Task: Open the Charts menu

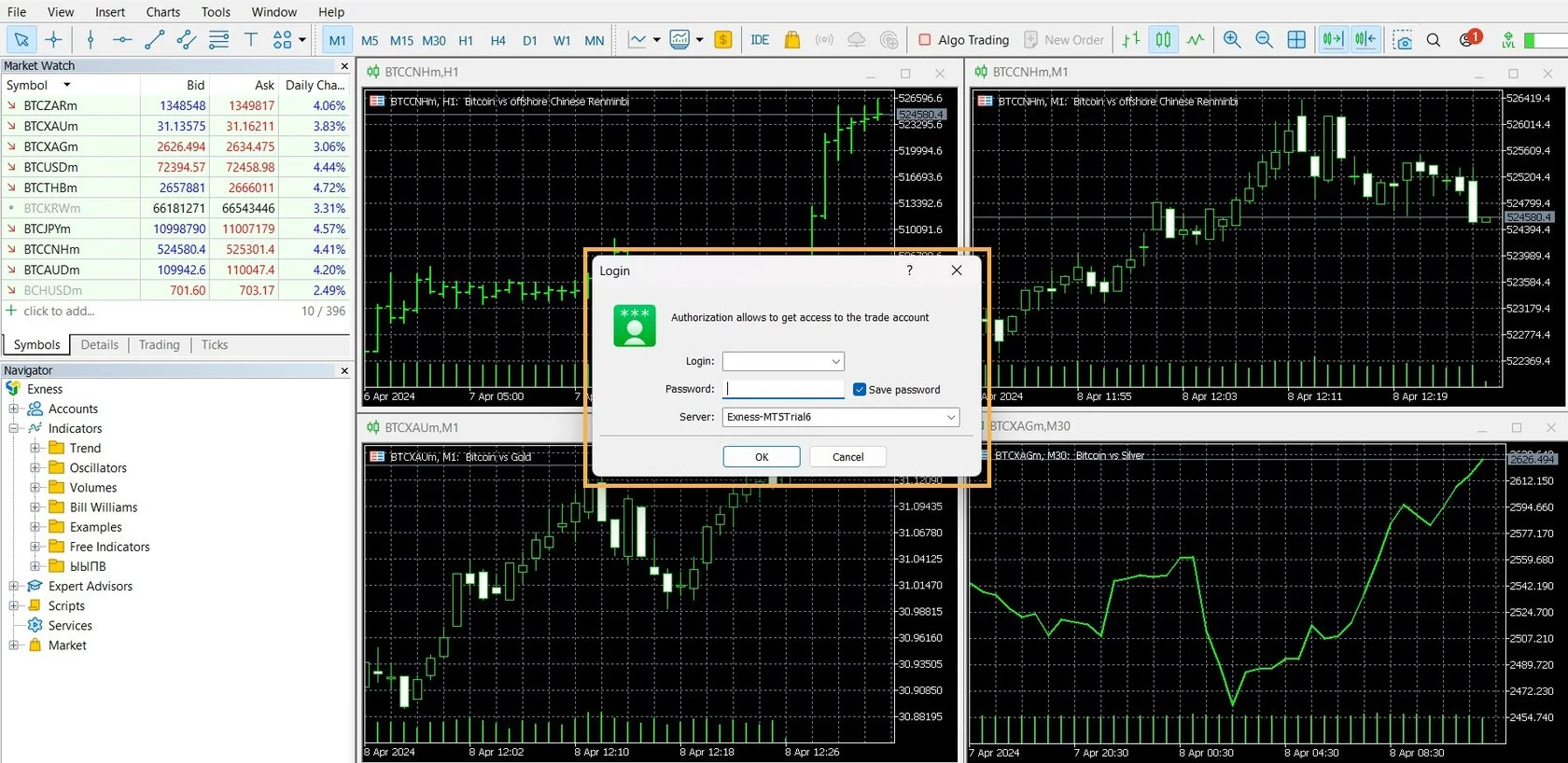Action: pyautogui.click(x=163, y=12)
